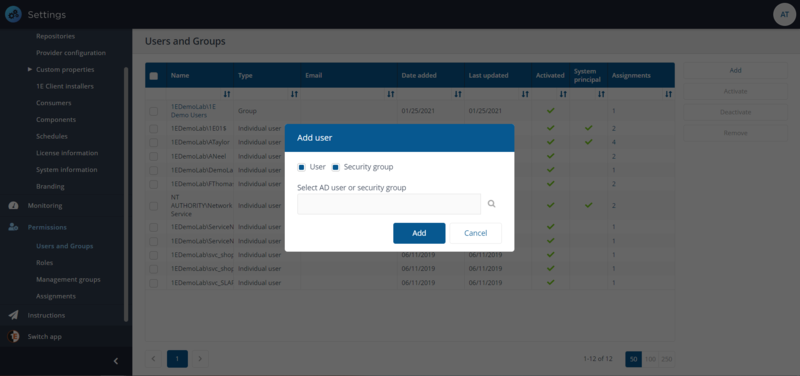Screen dimensions: 800x376
Task: Expand the Custom properties tree item
Action: tap(30, 69)
